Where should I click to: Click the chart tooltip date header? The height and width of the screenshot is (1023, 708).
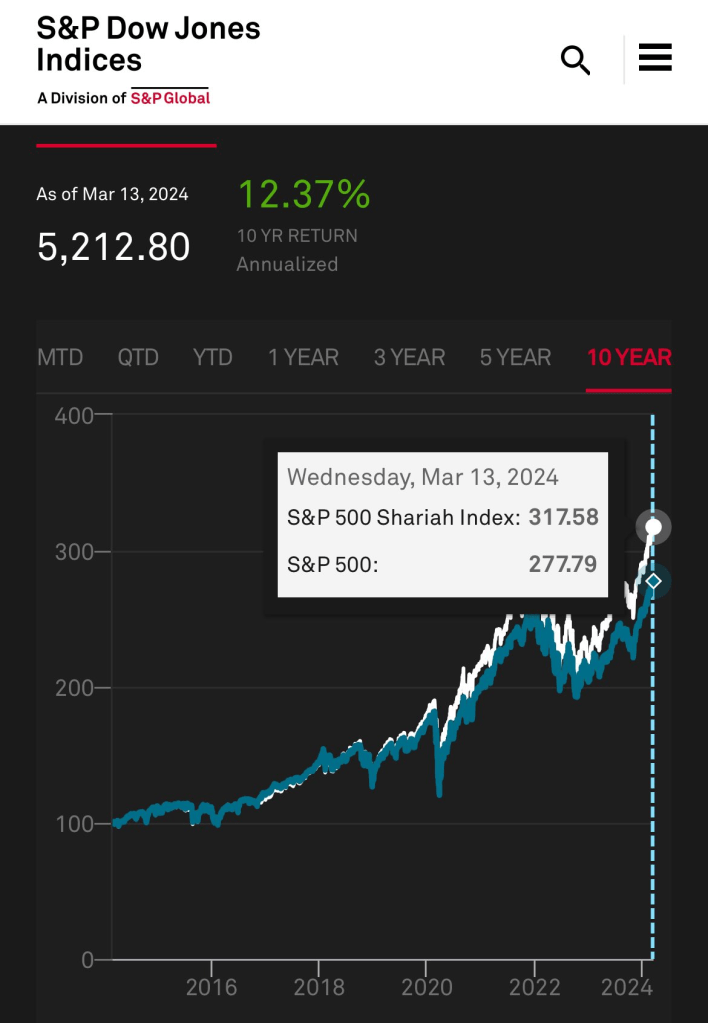[422, 477]
